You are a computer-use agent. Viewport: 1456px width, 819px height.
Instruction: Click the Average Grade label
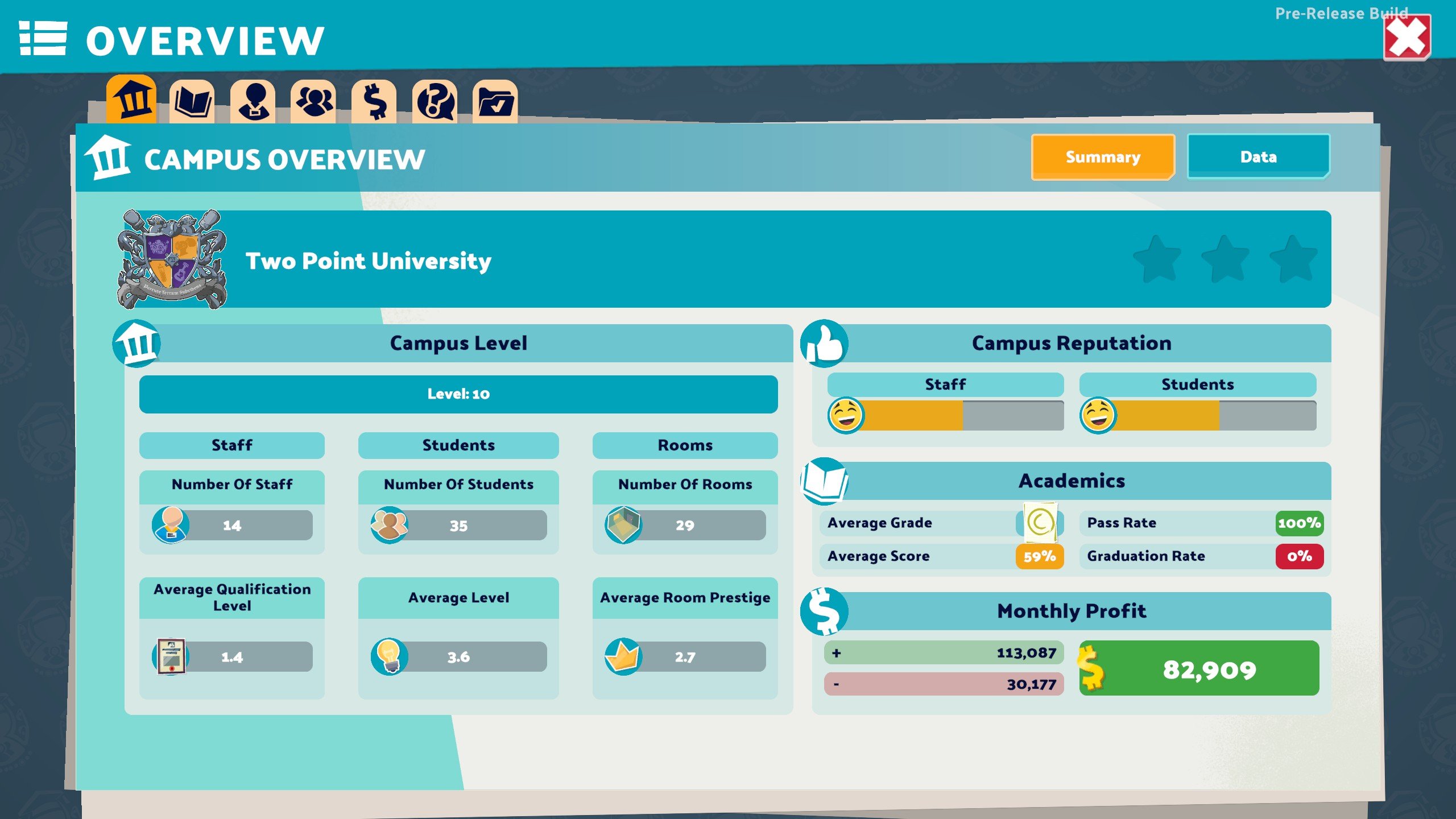[x=880, y=523]
